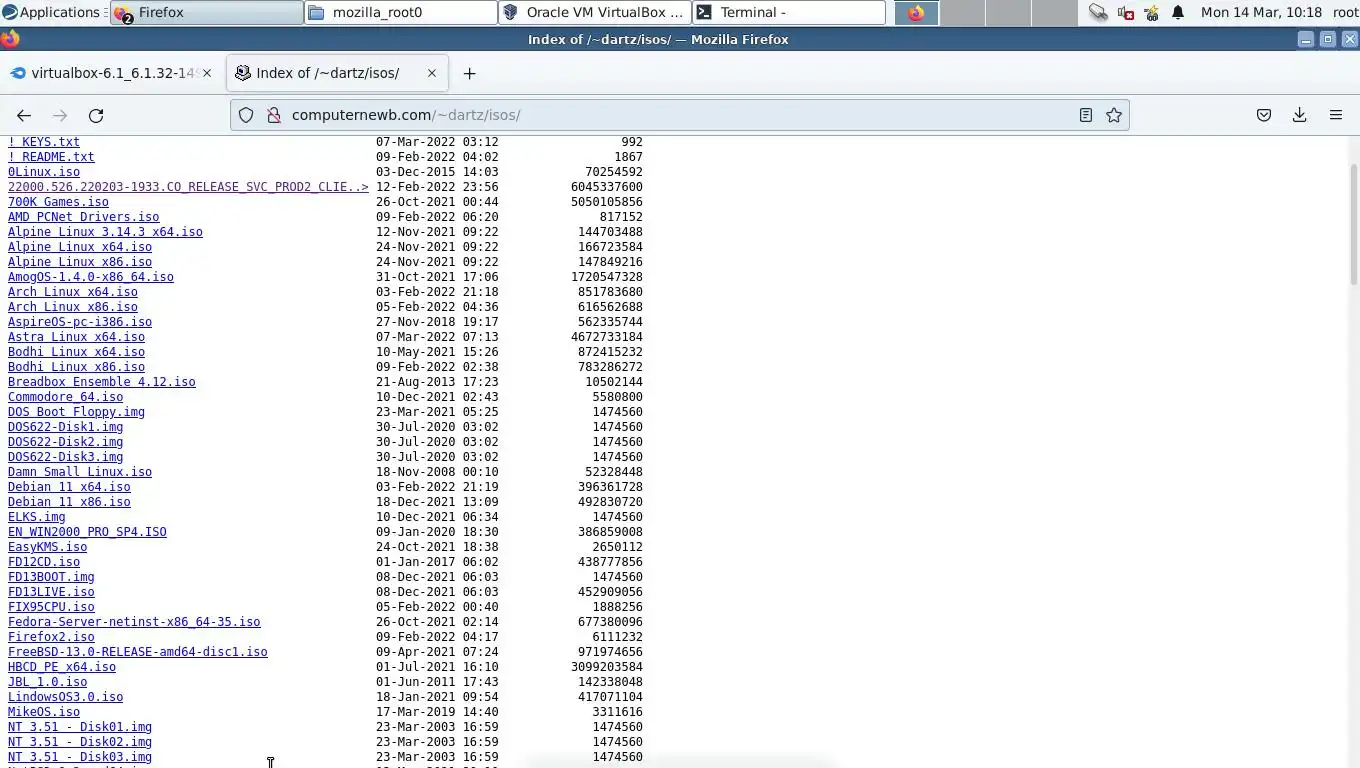Select the 'Index of /~dartz/isos/' tab
Screen dimensions: 1360x768
coord(337,73)
